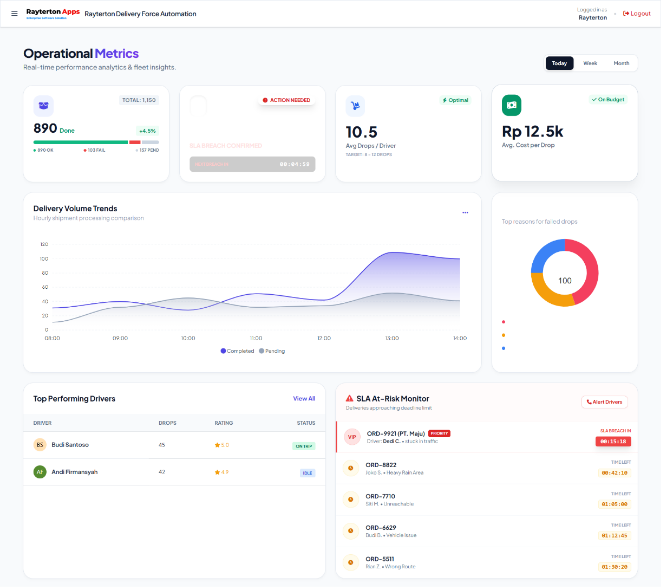Open the Delivery Volume Trends options menu
Viewport: 662px width, 587px height.
[464, 212]
